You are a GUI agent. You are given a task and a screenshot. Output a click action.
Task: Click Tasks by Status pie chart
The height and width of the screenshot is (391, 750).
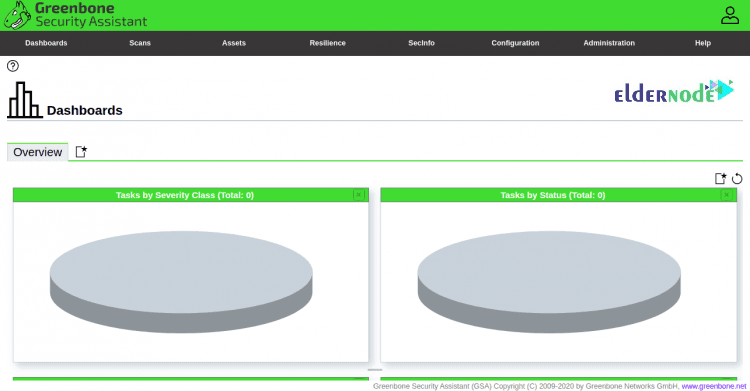click(x=549, y=282)
